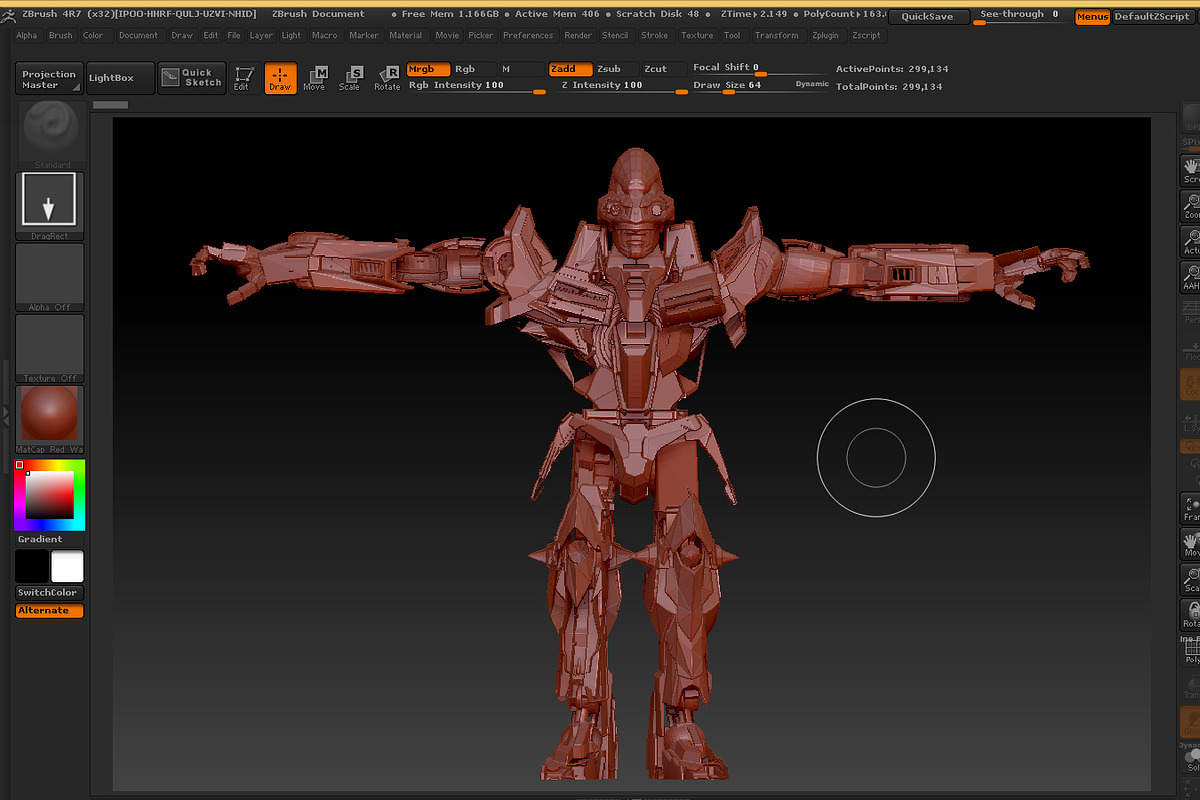Switch to the Move transform icon
This screenshot has width=1200, height=800.
point(315,77)
